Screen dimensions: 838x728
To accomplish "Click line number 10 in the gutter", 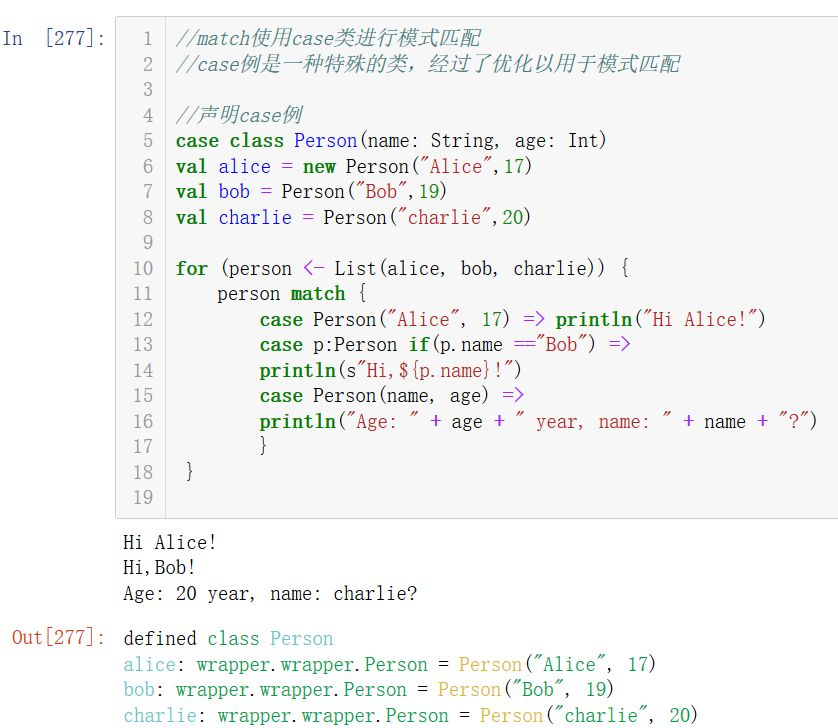I will click(143, 268).
